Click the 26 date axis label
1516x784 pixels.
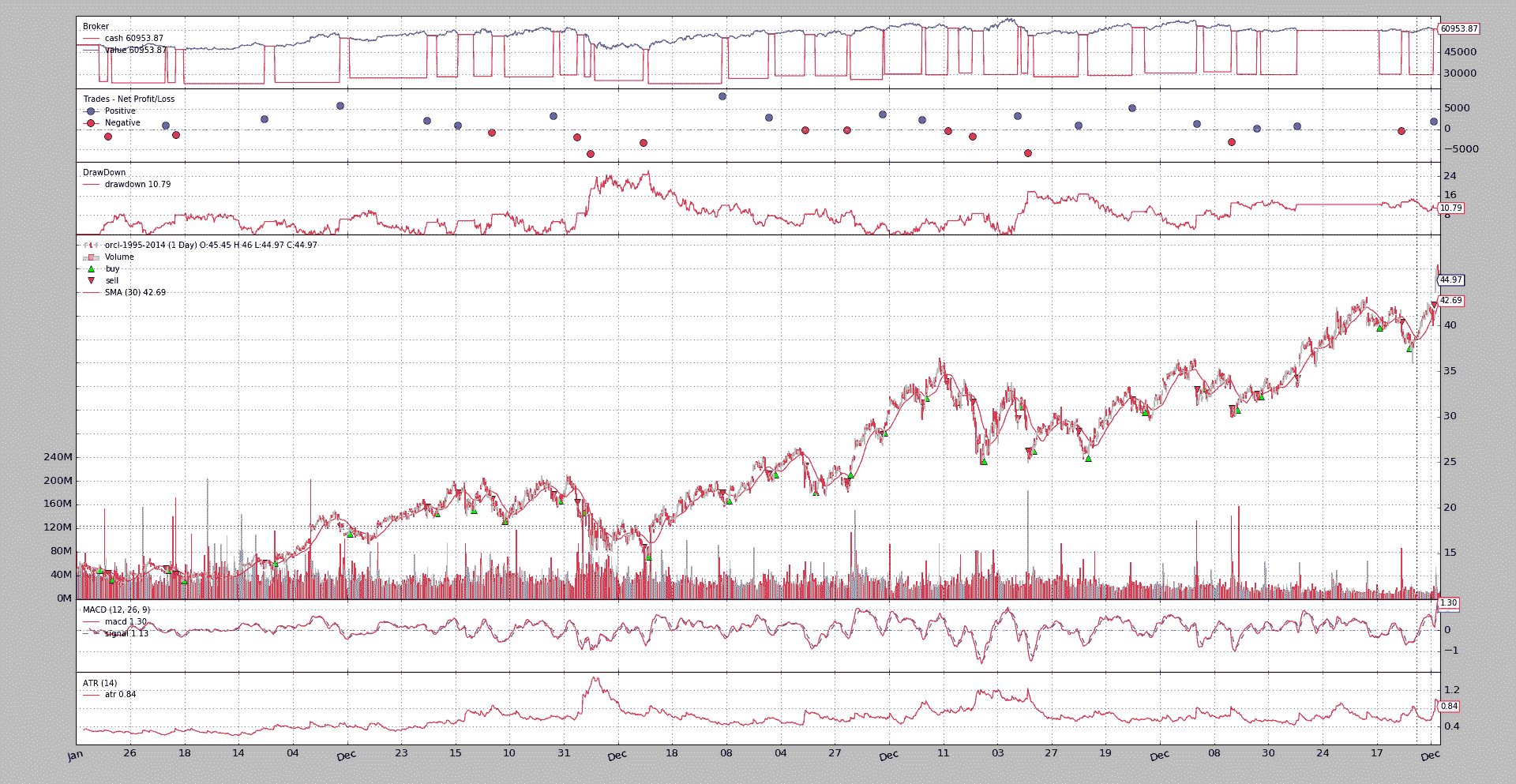(130, 753)
